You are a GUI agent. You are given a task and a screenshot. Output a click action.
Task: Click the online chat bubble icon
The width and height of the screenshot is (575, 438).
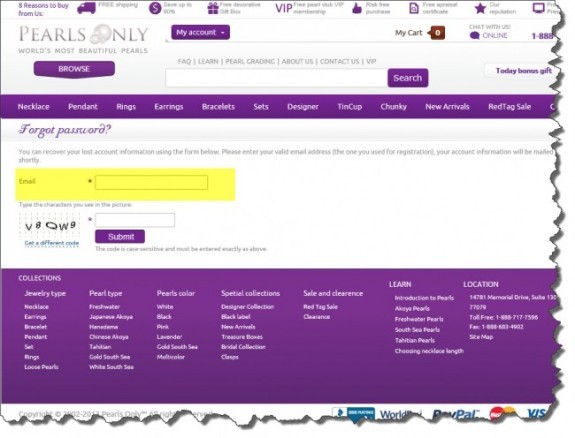[475, 36]
